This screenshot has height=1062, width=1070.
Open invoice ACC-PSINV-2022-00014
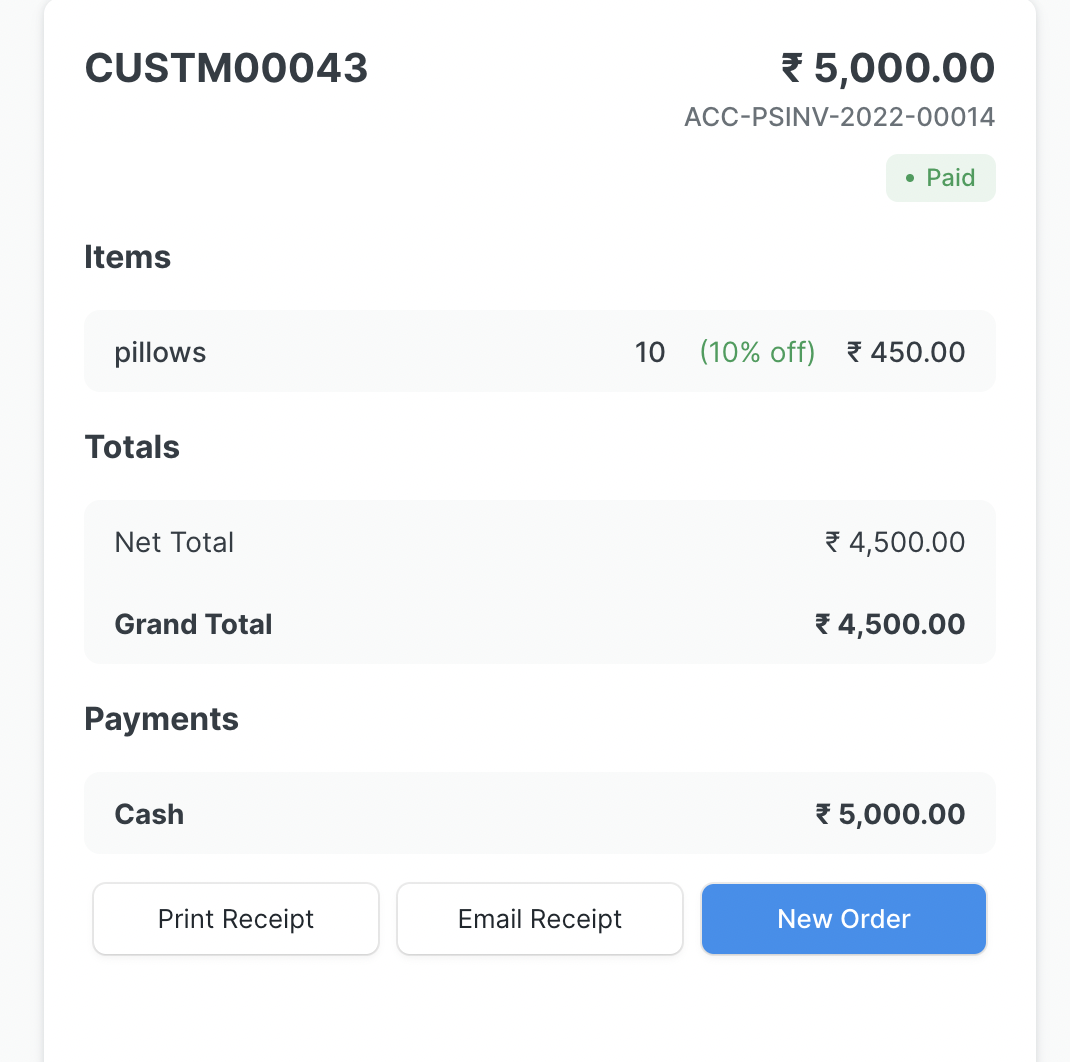pyautogui.click(x=839, y=117)
